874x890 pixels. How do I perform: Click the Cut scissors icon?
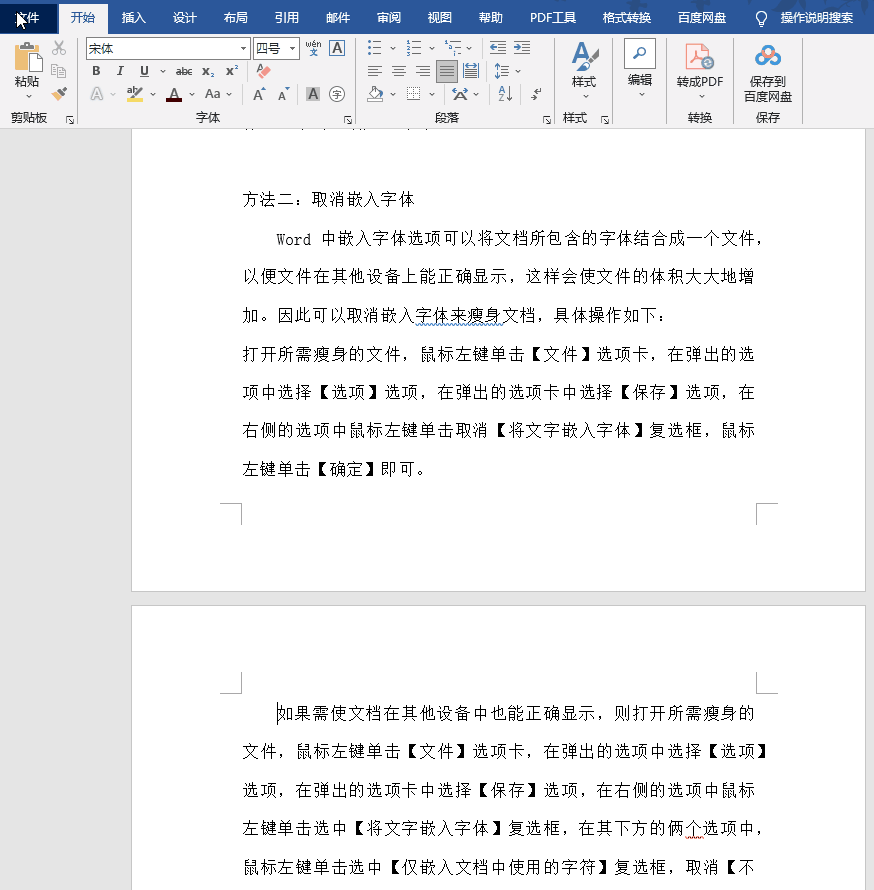coord(59,48)
